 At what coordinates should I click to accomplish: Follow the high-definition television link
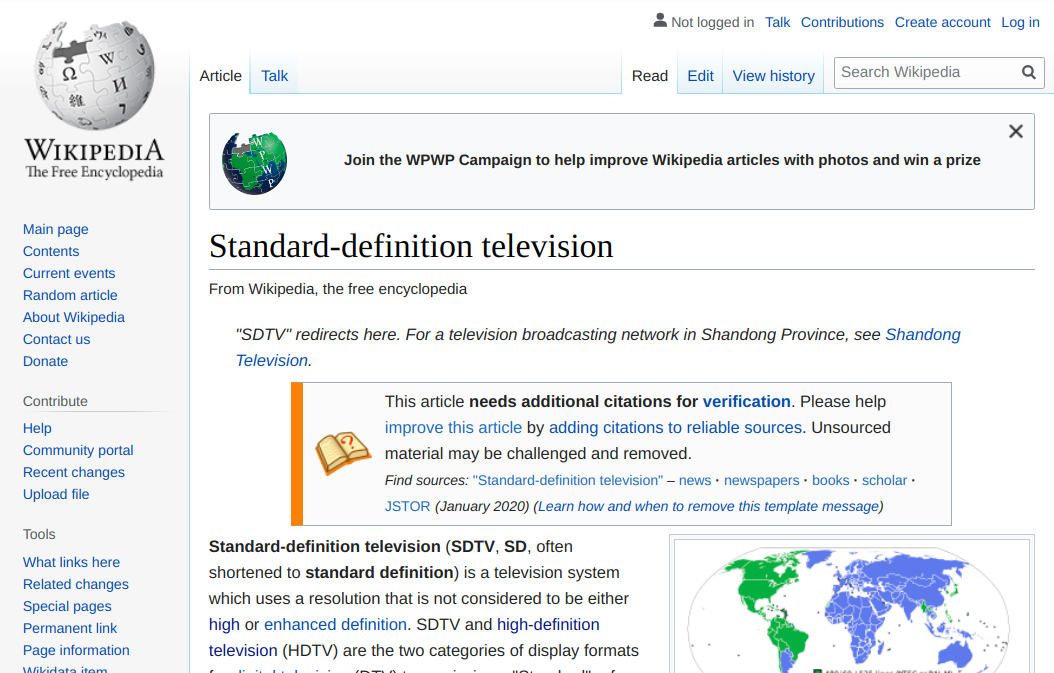[x=404, y=637]
